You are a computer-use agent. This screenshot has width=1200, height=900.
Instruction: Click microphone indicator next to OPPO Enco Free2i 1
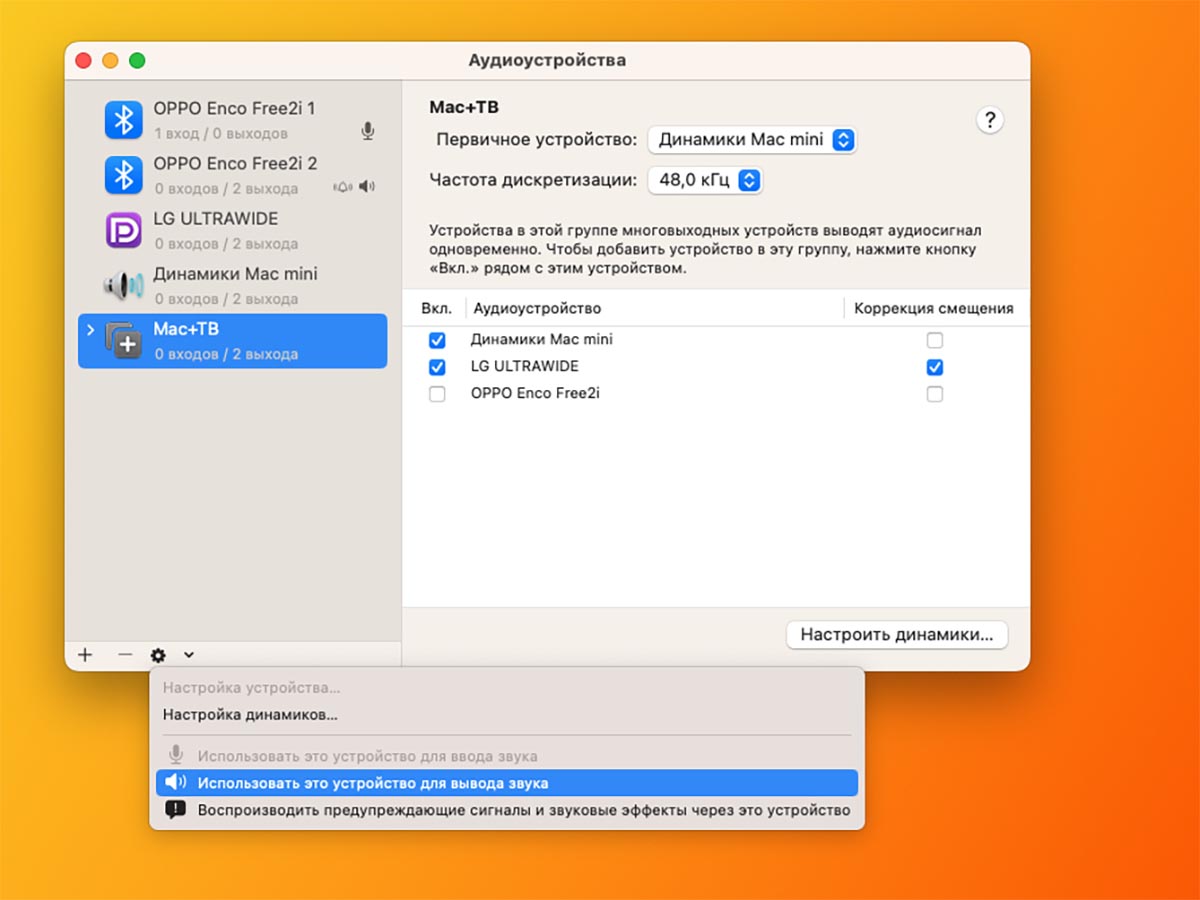coord(368,132)
